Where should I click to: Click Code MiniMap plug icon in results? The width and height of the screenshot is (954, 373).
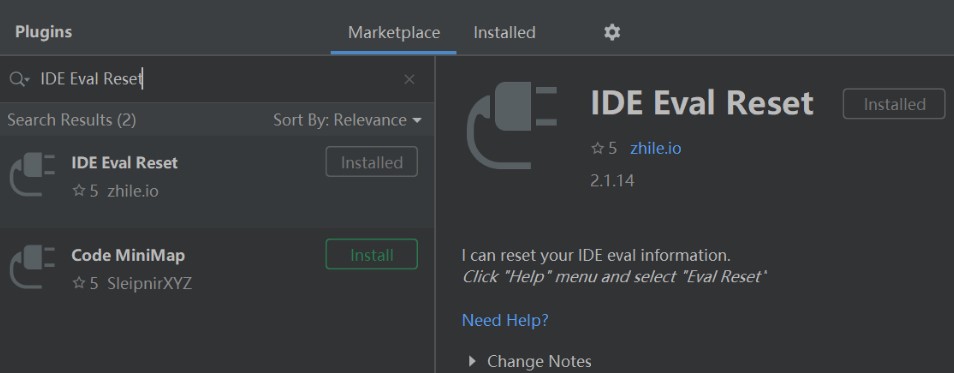33,267
